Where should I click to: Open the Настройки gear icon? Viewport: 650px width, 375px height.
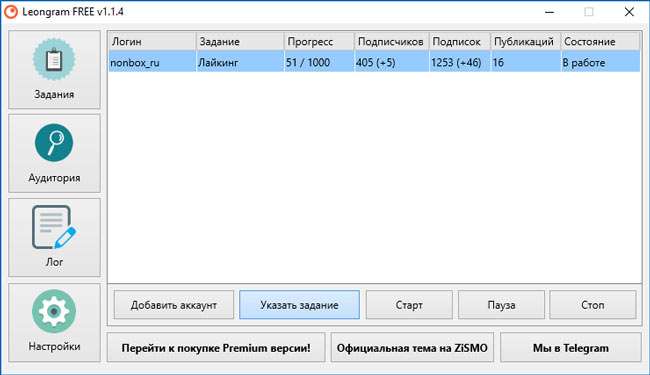pos(54,311)
